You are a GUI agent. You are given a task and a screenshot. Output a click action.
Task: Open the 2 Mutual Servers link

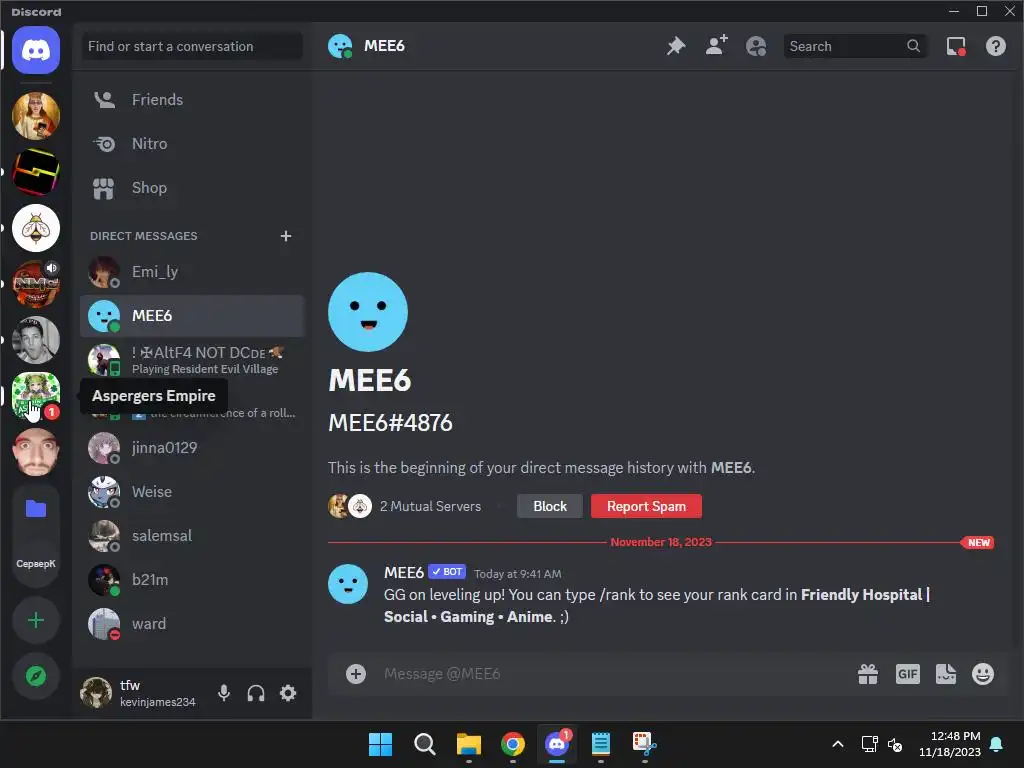click(x=430, y=506)
